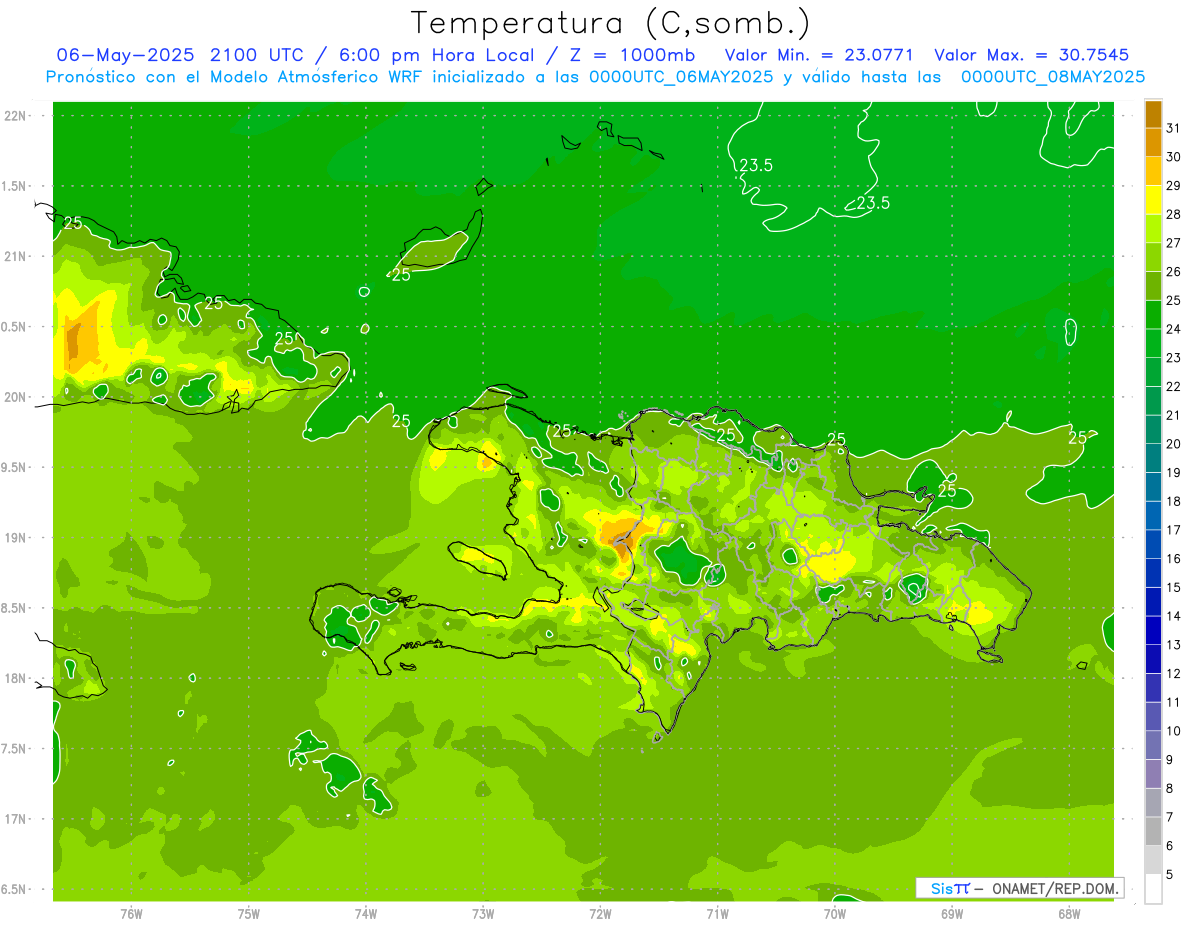Pick the teal swatch between 19 and 20
This screenshot has width=1200, height=927.
1153,458
